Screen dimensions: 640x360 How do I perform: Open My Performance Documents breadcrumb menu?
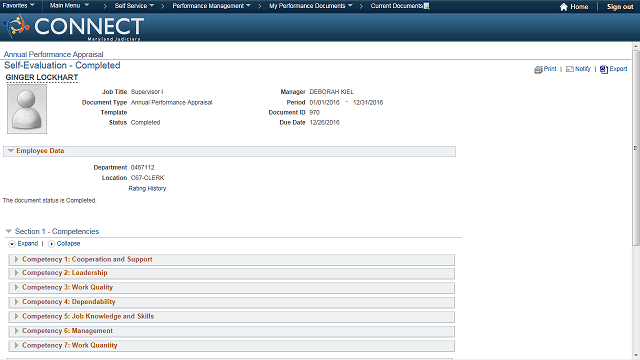click(x=311, y=6)
